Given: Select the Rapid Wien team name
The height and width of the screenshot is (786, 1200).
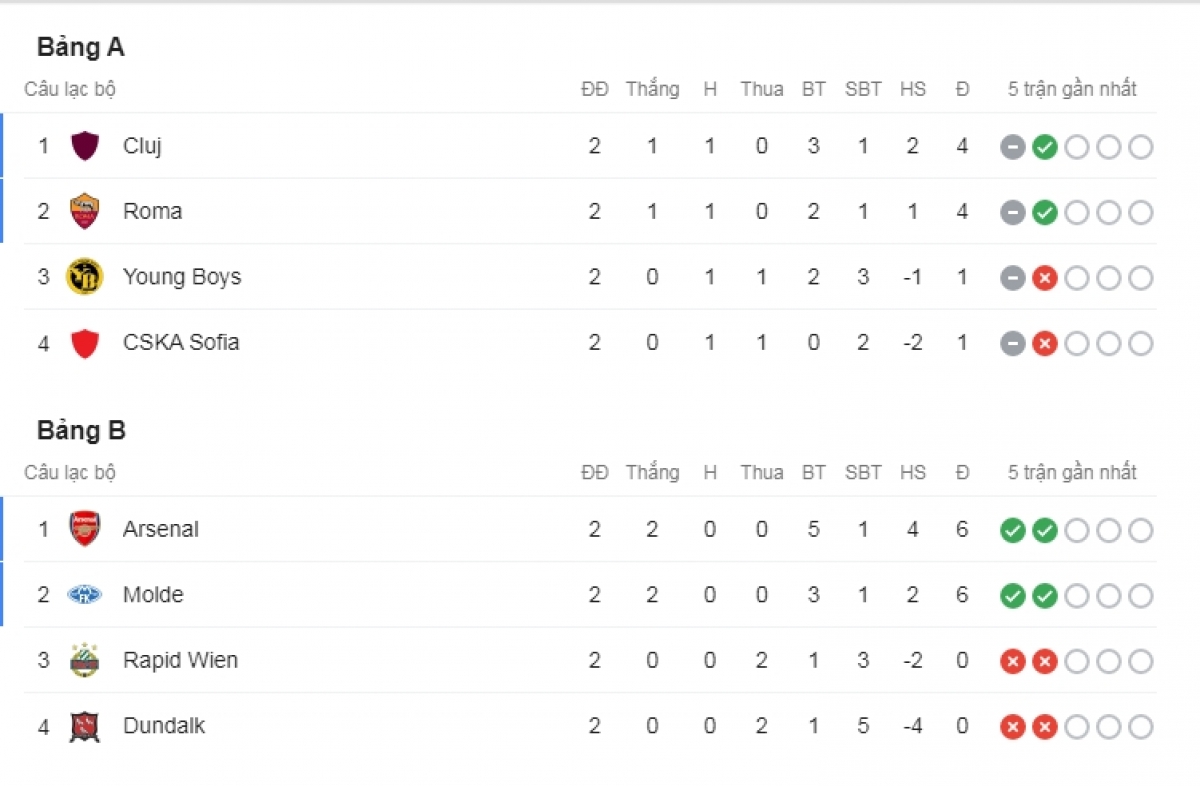Looking at the screenshot, I should (x=180, y=660).
